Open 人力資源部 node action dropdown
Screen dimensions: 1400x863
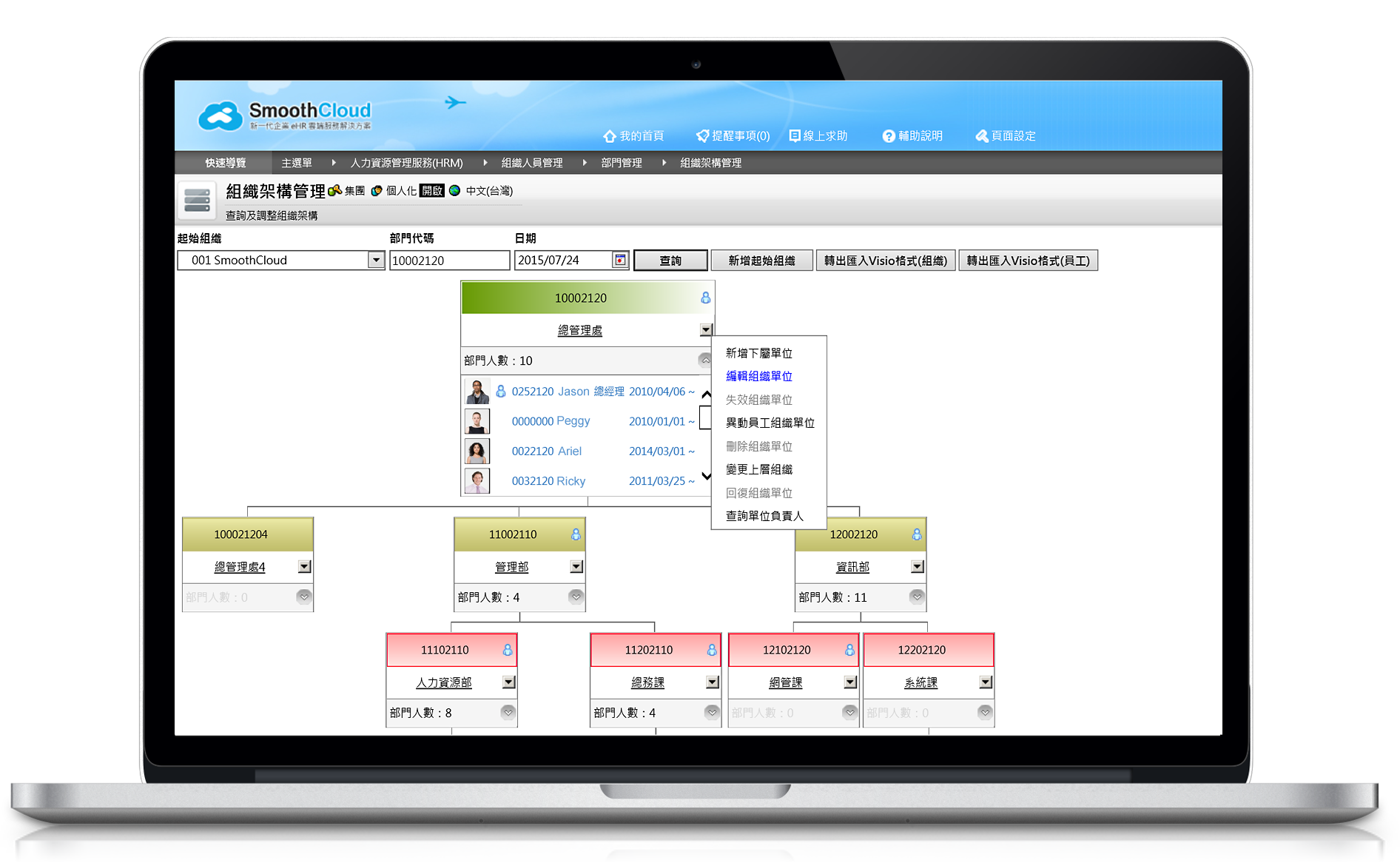coord(508,682)
